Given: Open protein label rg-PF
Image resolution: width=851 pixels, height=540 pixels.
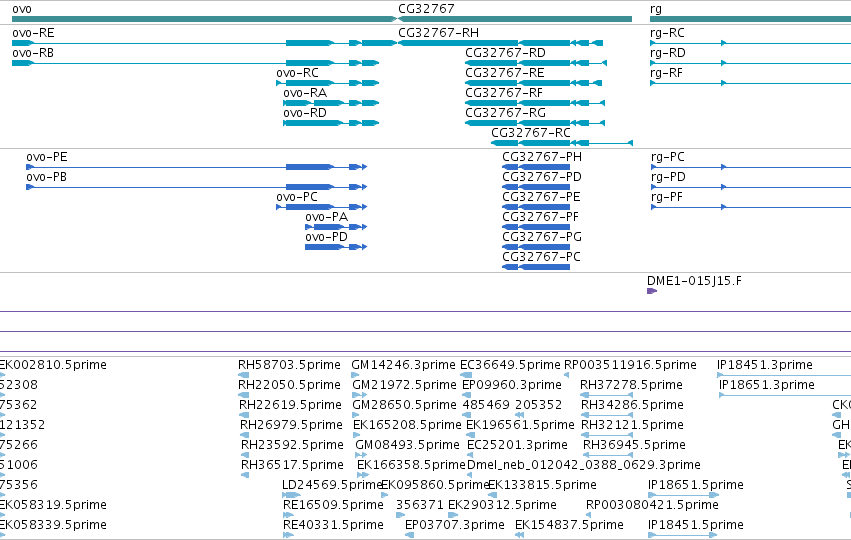Looking at the screenshot, I should 666,197.
